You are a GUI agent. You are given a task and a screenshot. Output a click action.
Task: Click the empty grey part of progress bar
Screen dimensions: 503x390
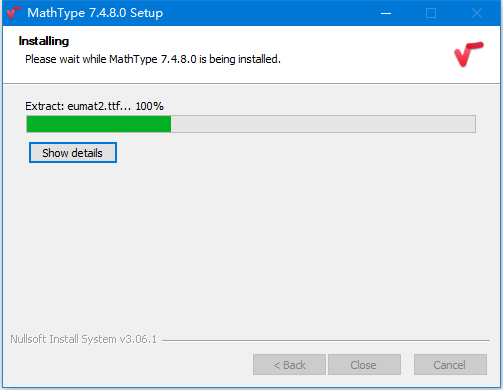coord(323,124)
